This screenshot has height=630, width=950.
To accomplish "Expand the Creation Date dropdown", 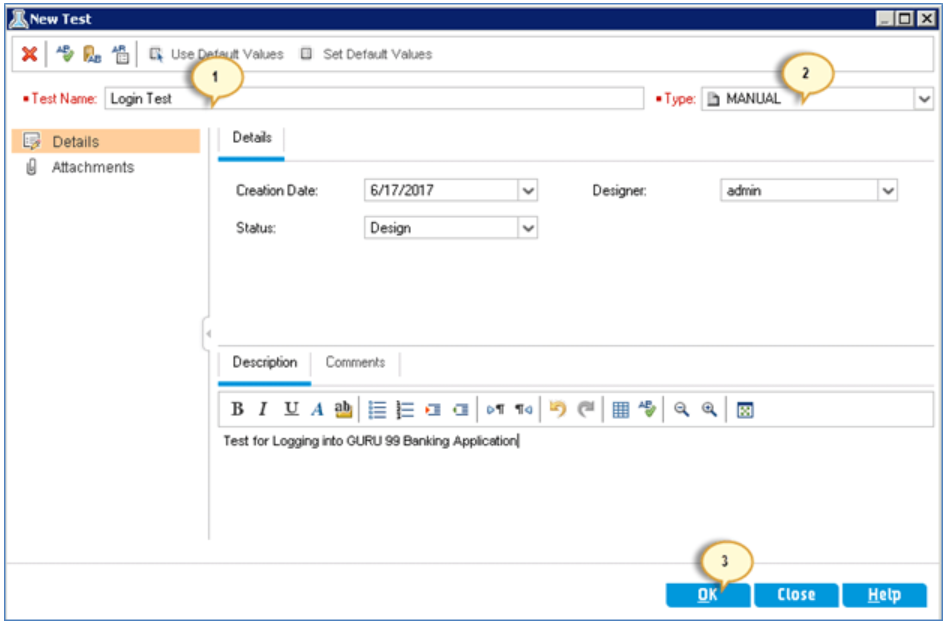I will (x=527, y=190).
